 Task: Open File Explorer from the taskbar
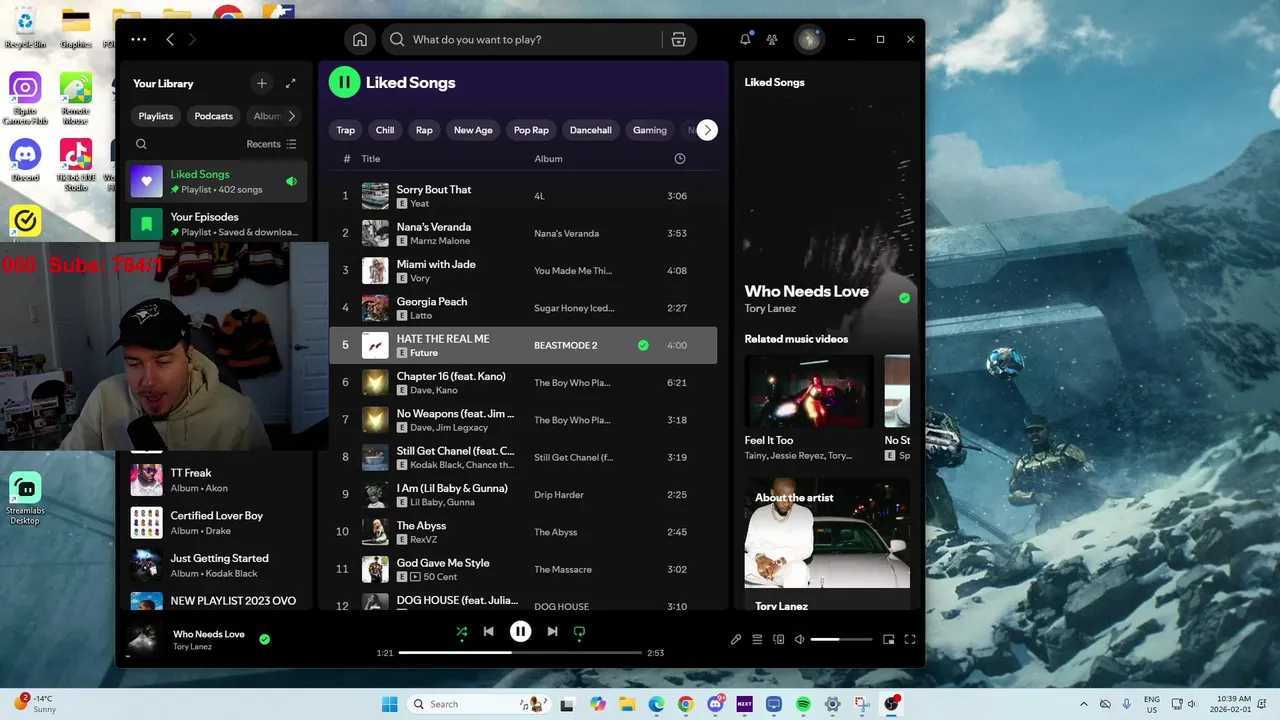click(627, 704)
